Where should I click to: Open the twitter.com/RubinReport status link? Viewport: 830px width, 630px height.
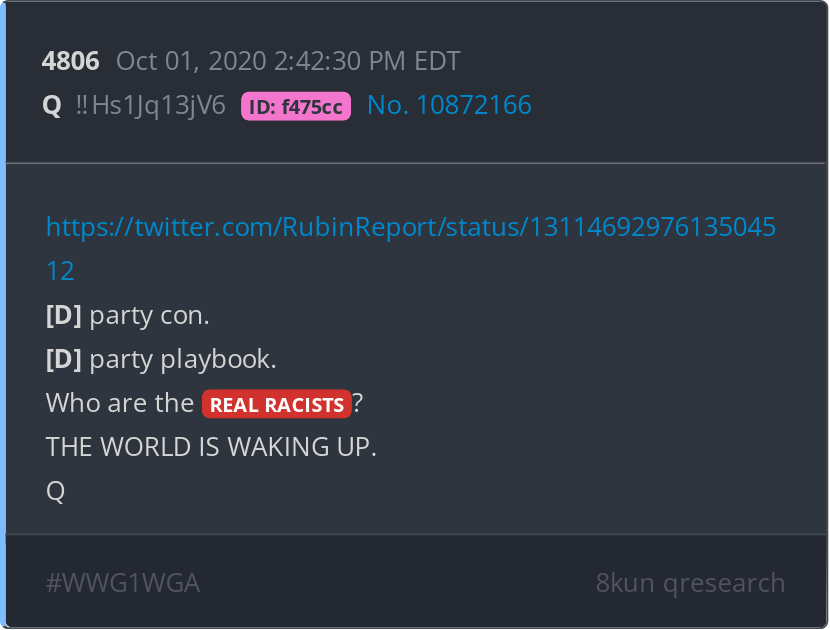(411, 227)
